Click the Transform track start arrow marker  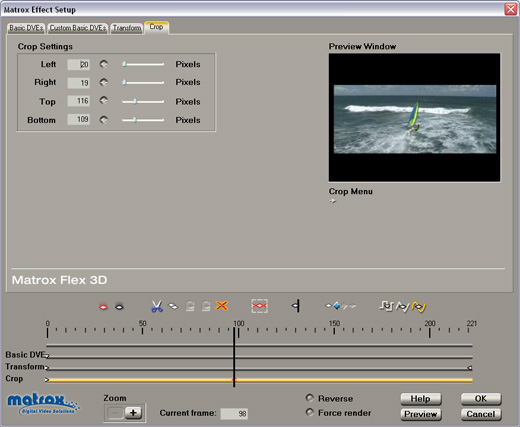pos(47,368)
